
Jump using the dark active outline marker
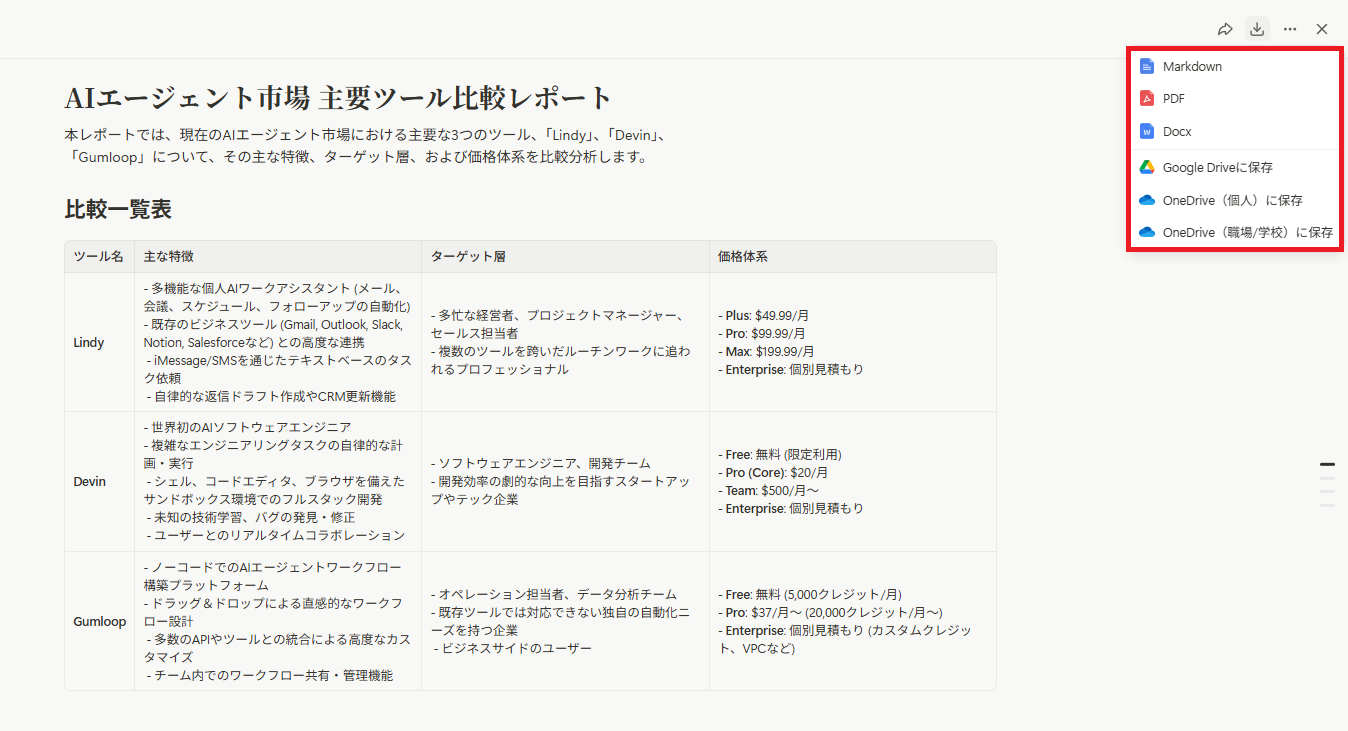point(1327,465)
